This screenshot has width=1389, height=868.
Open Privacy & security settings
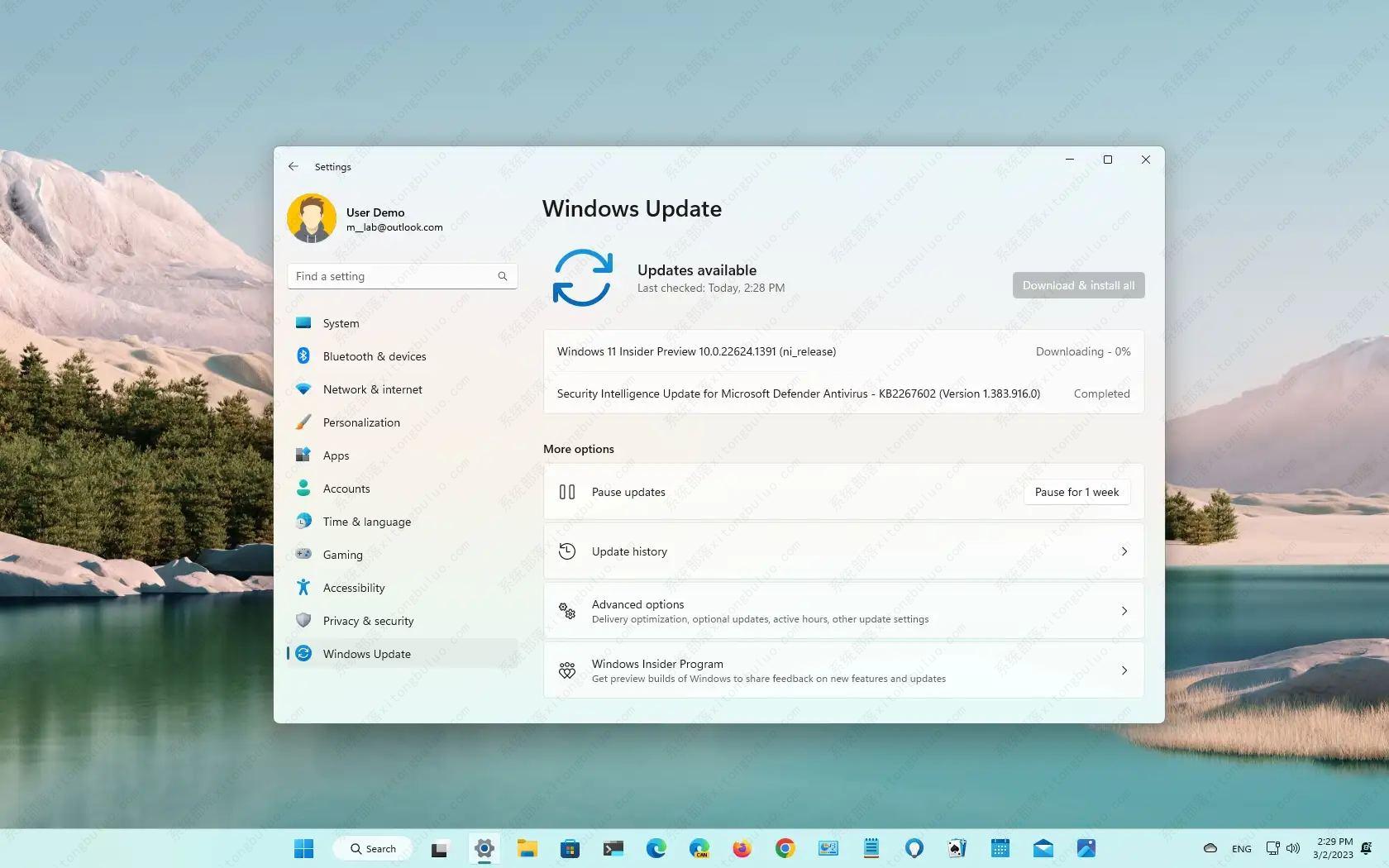point(367,621)
